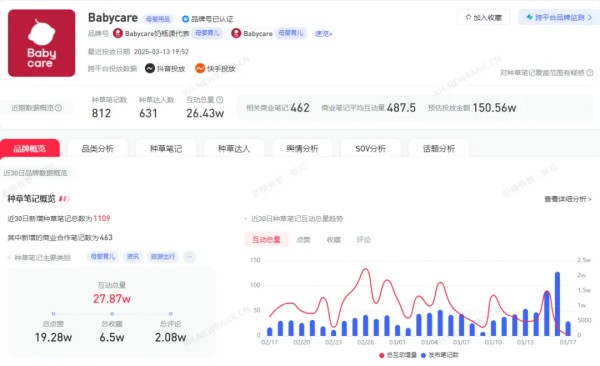Click the 6.5w total collections value
This screenshot has height=366, width=600.
112,337
